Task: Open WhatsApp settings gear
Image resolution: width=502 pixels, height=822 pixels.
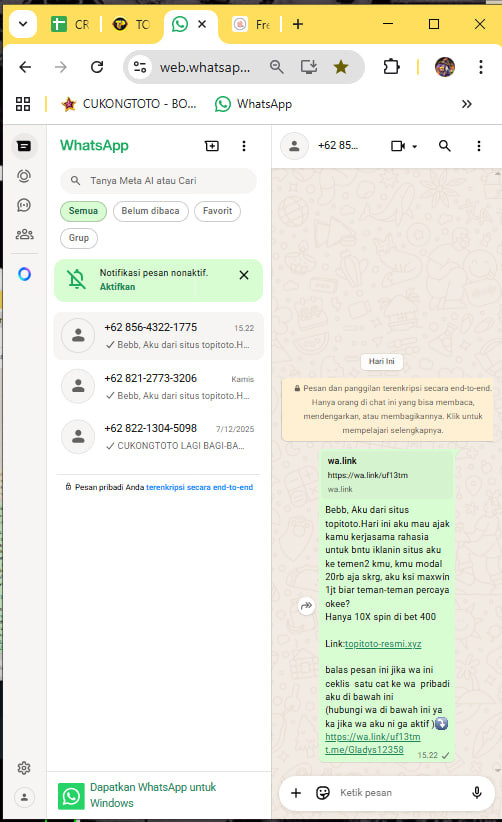Action: pyautogui.click(x=24, y=768)
